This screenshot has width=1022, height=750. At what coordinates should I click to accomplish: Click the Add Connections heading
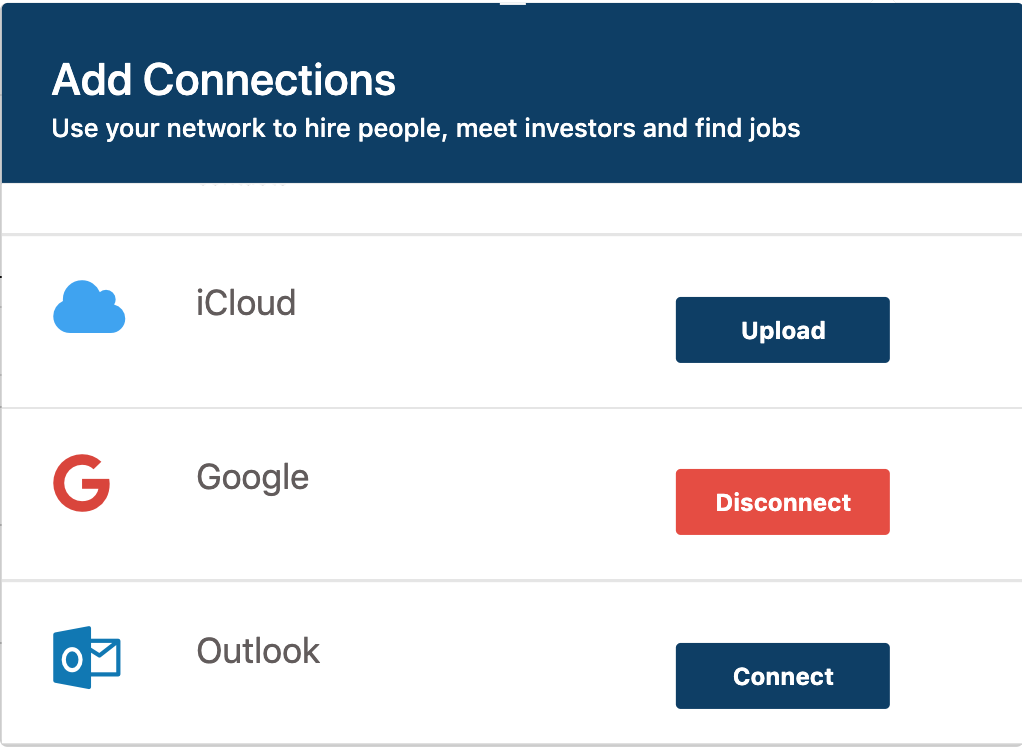pos(224,79)
